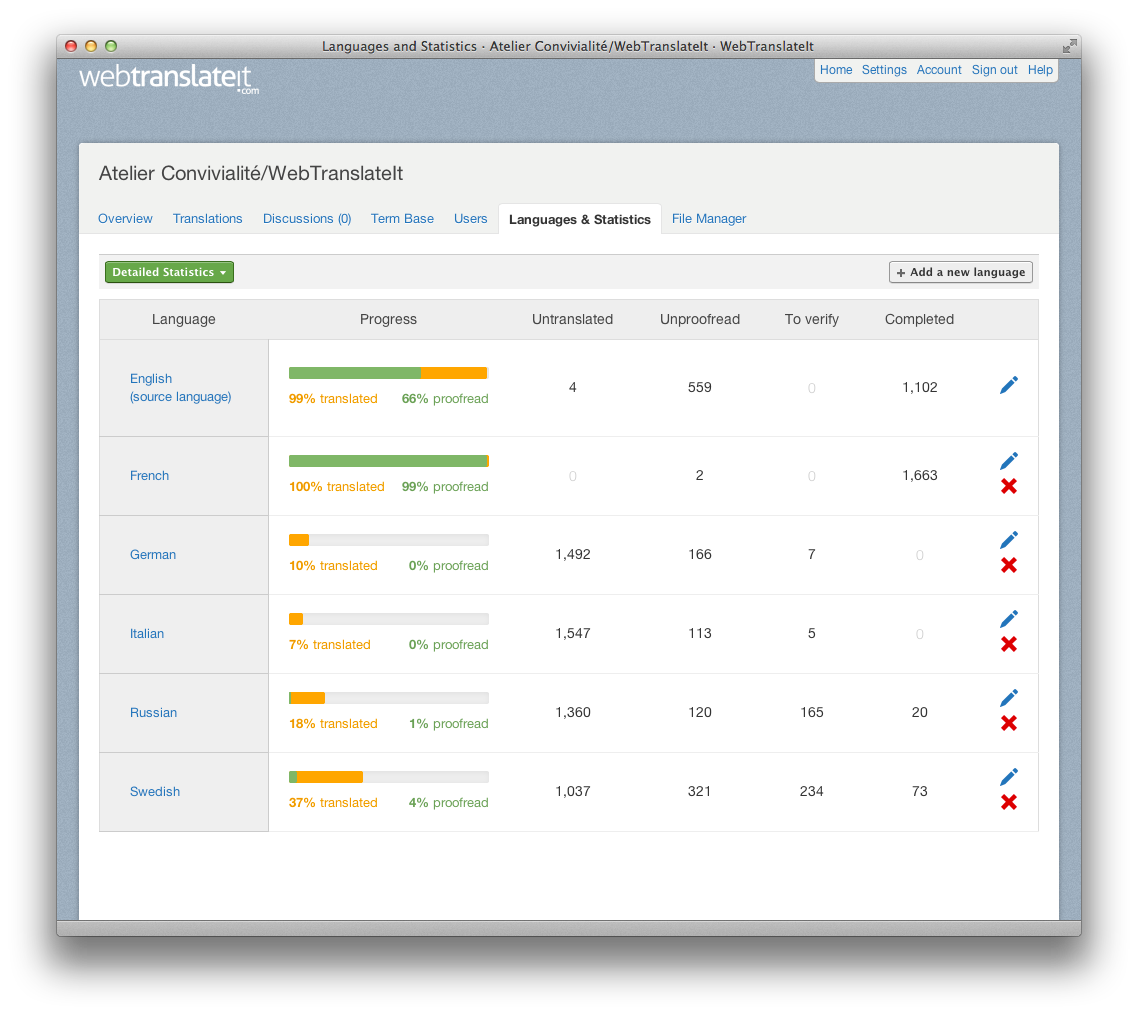Click '66% proofread' in the English row
This screenshot has height=1015, width=1138.
[445, 398]
